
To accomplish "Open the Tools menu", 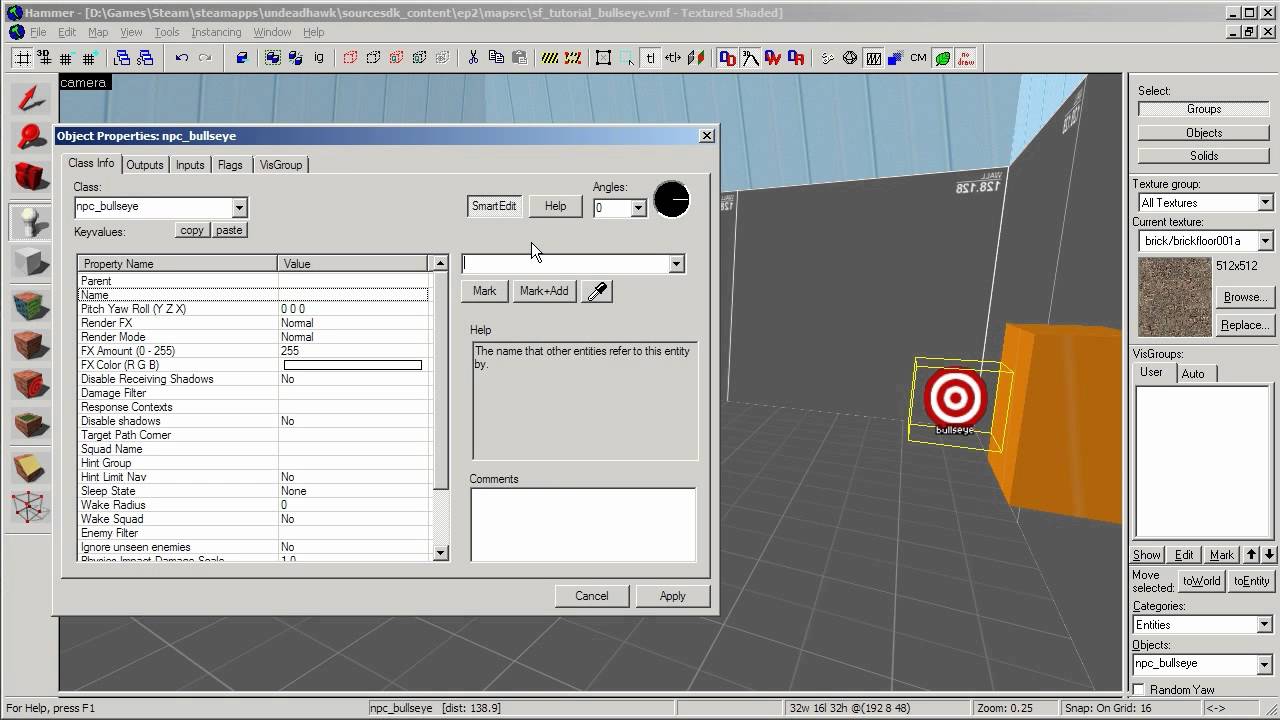I will [x=166, y=32].
